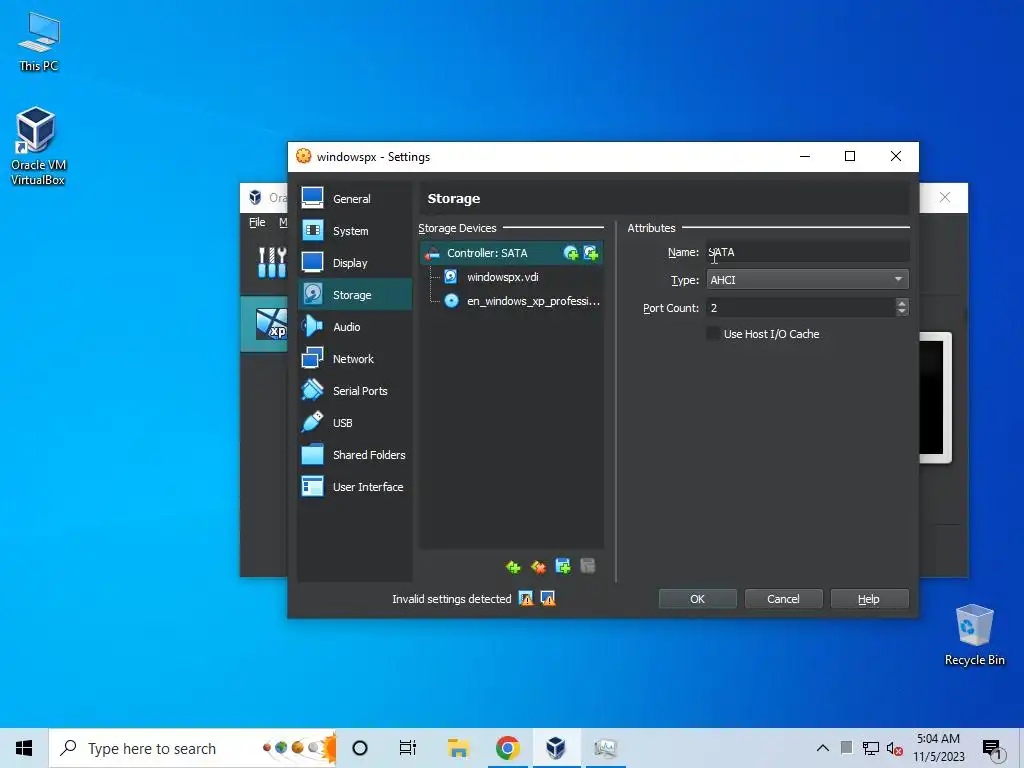The height and width of the screenshot is (768, 1024).
Task: Launch Google Chrome from taskbar
Action: click(507, 748)
